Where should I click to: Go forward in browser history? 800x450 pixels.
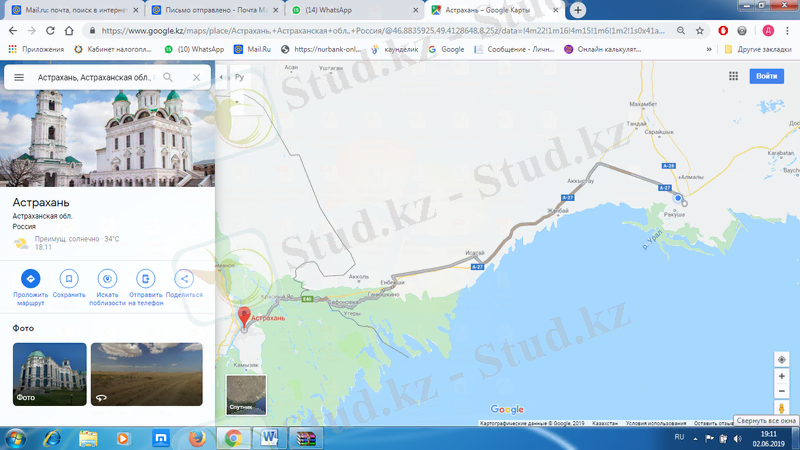coord(32,31)
